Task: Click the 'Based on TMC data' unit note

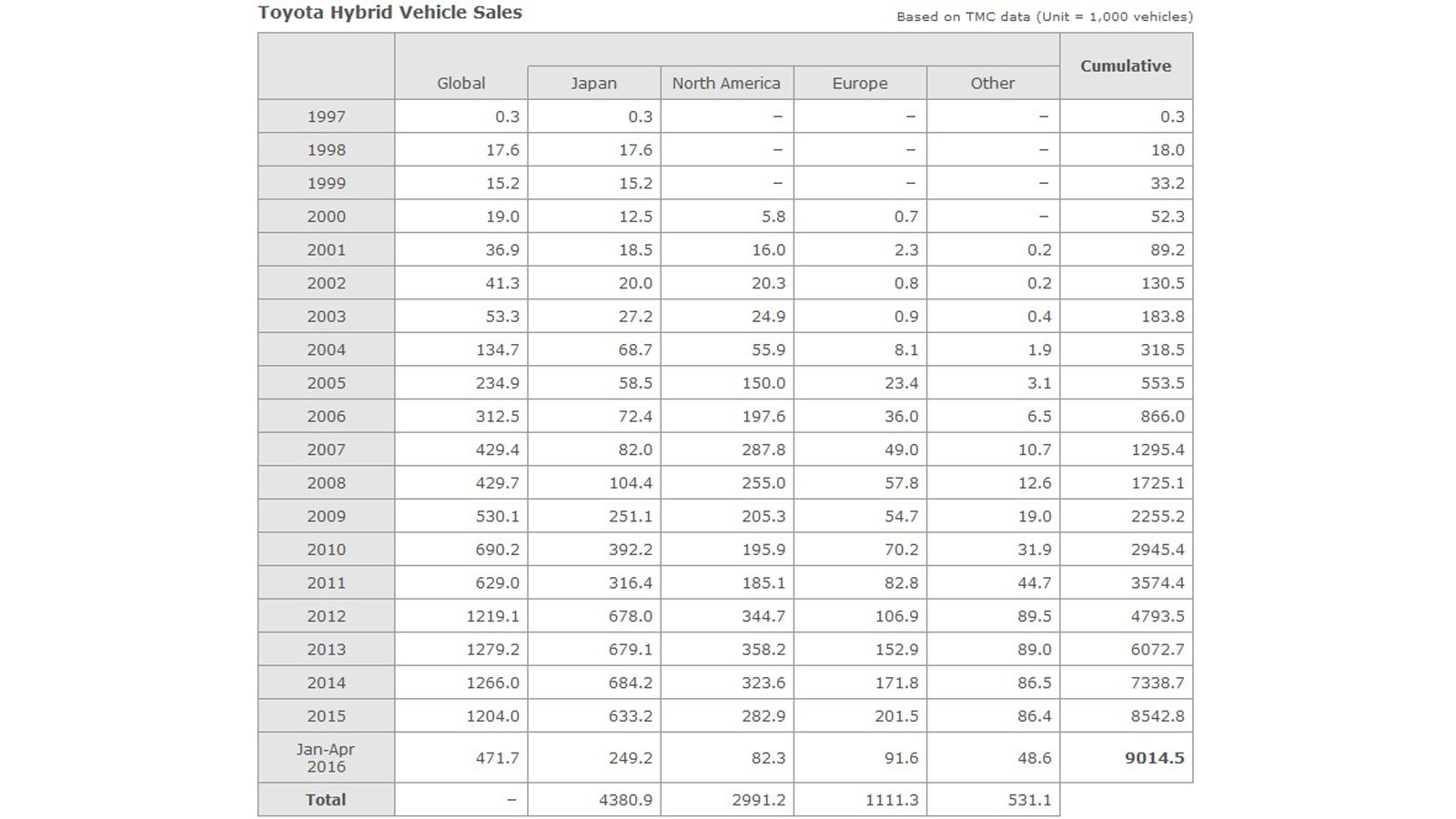Action: click(x=1045, y=16)
